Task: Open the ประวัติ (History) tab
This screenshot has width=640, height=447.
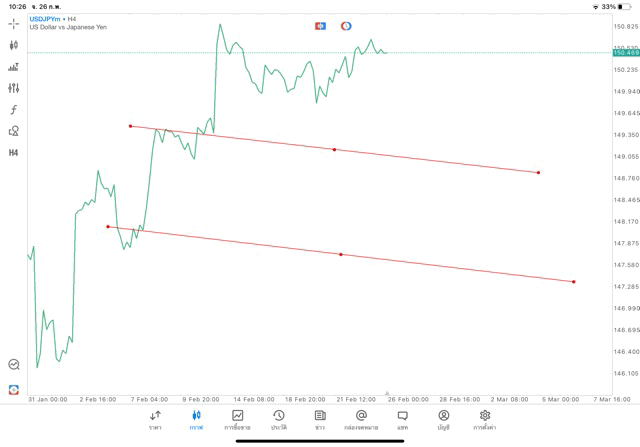Action: click(x=278, y=419)
